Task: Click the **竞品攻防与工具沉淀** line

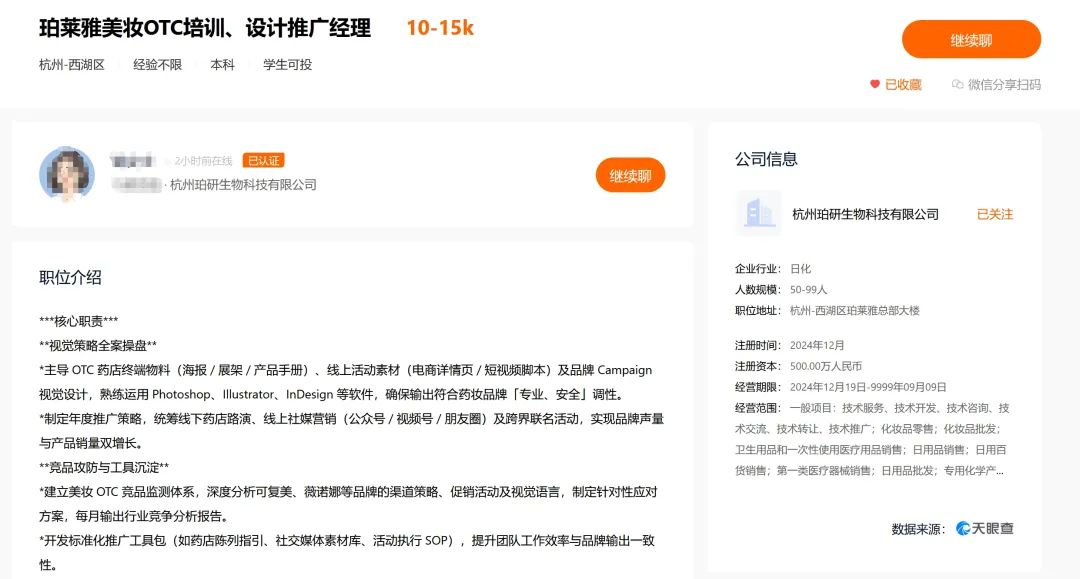Action: coord(104,467)
